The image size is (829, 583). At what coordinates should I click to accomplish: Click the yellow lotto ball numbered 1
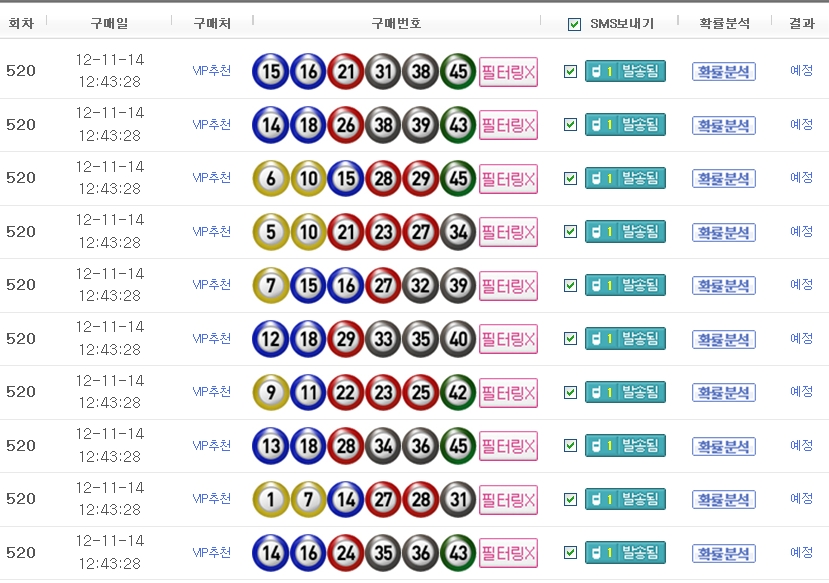[x=270, y=499]
